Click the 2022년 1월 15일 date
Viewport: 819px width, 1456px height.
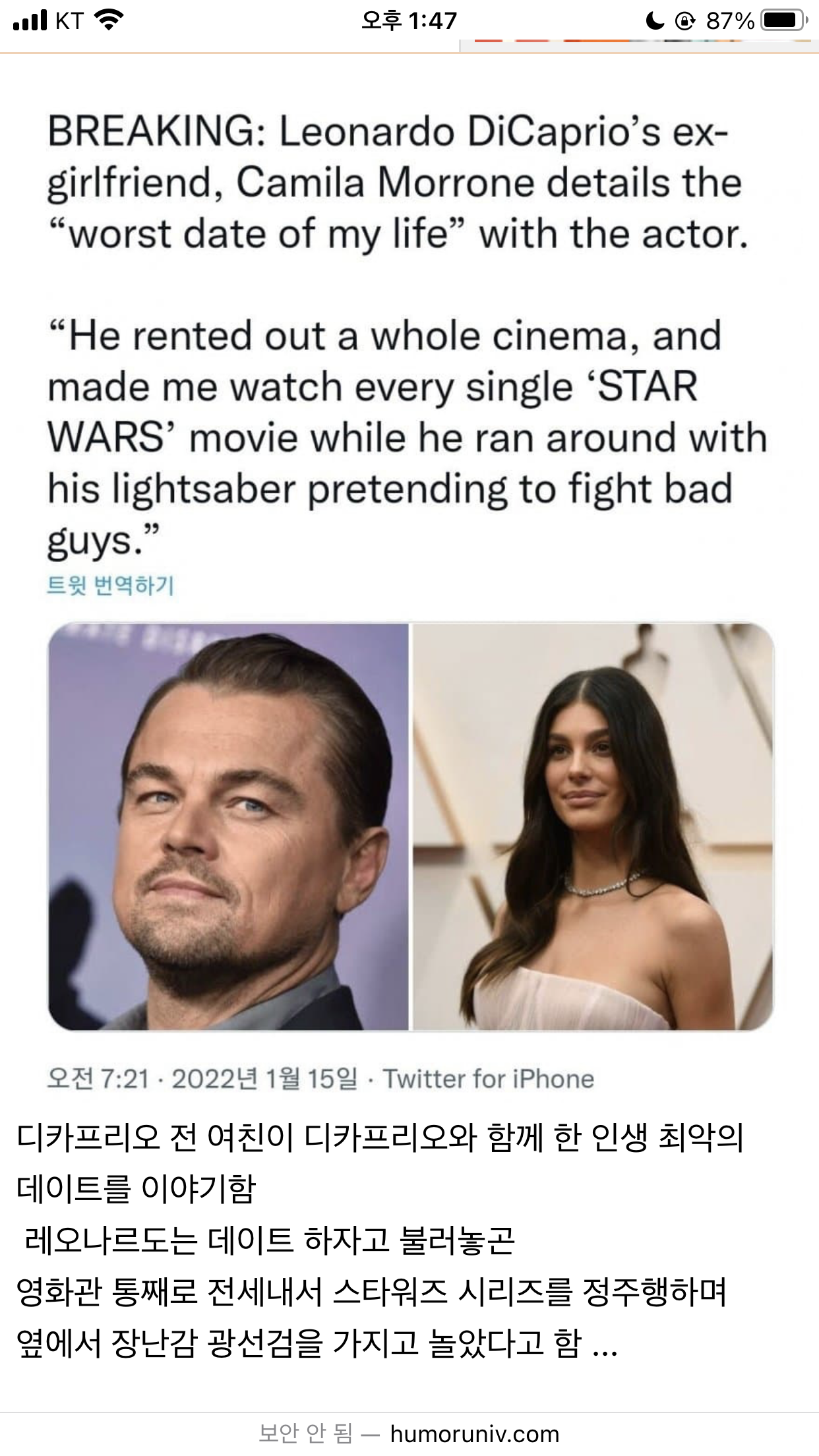click(x=264, y=1079)
